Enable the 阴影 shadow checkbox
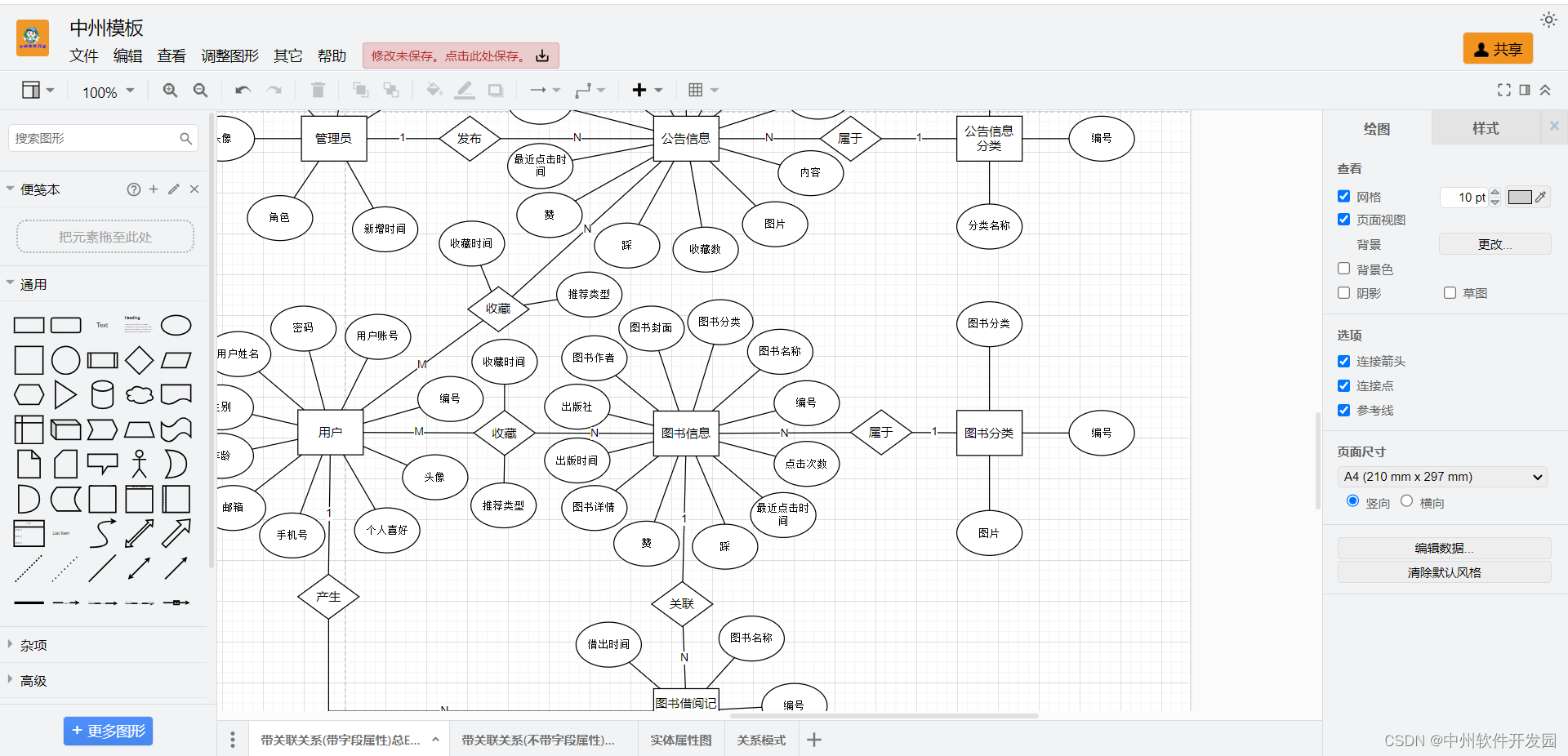This screenshot has height=756, width=1568. point(1343,292)
